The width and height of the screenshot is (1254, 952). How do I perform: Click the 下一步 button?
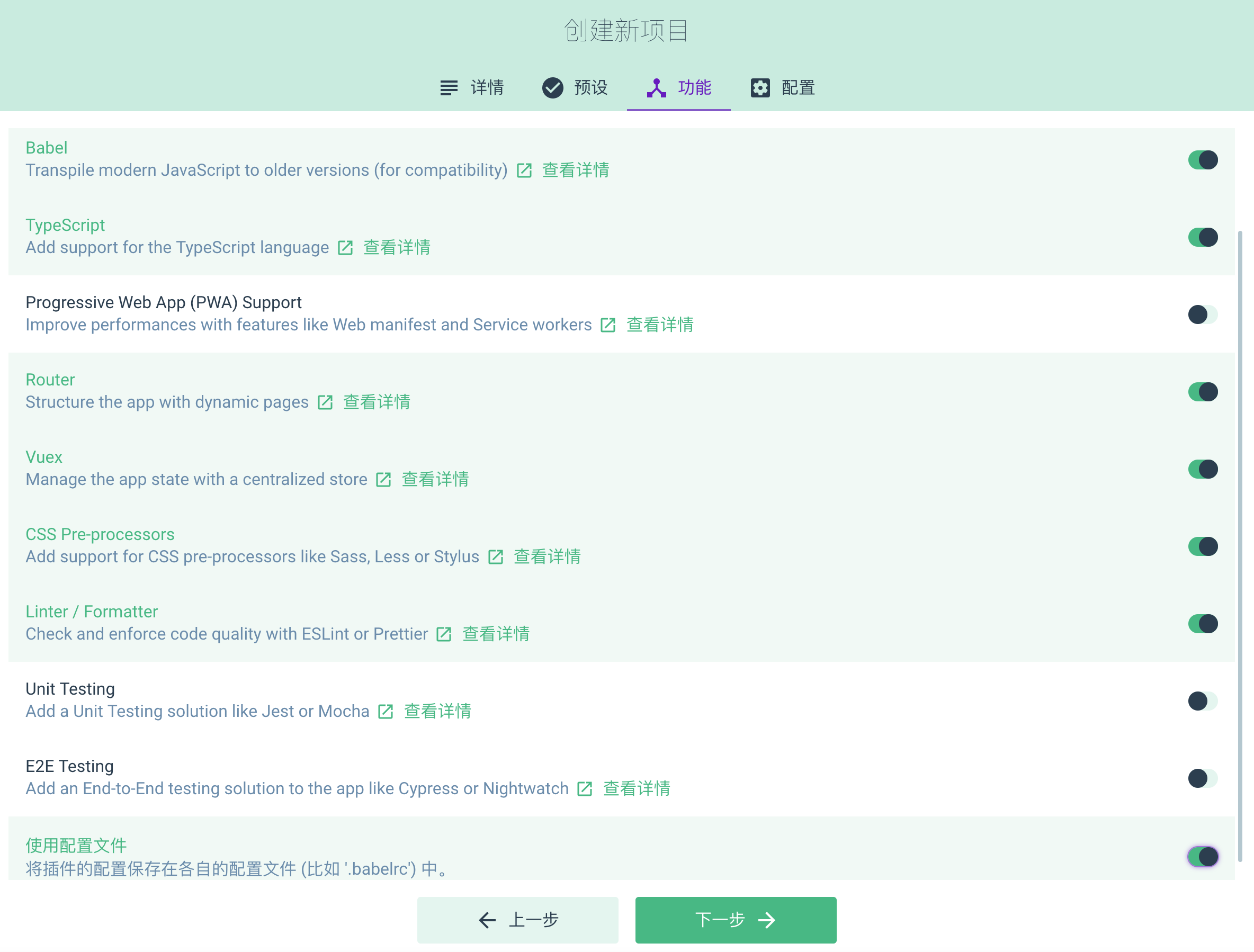point(735,920)
